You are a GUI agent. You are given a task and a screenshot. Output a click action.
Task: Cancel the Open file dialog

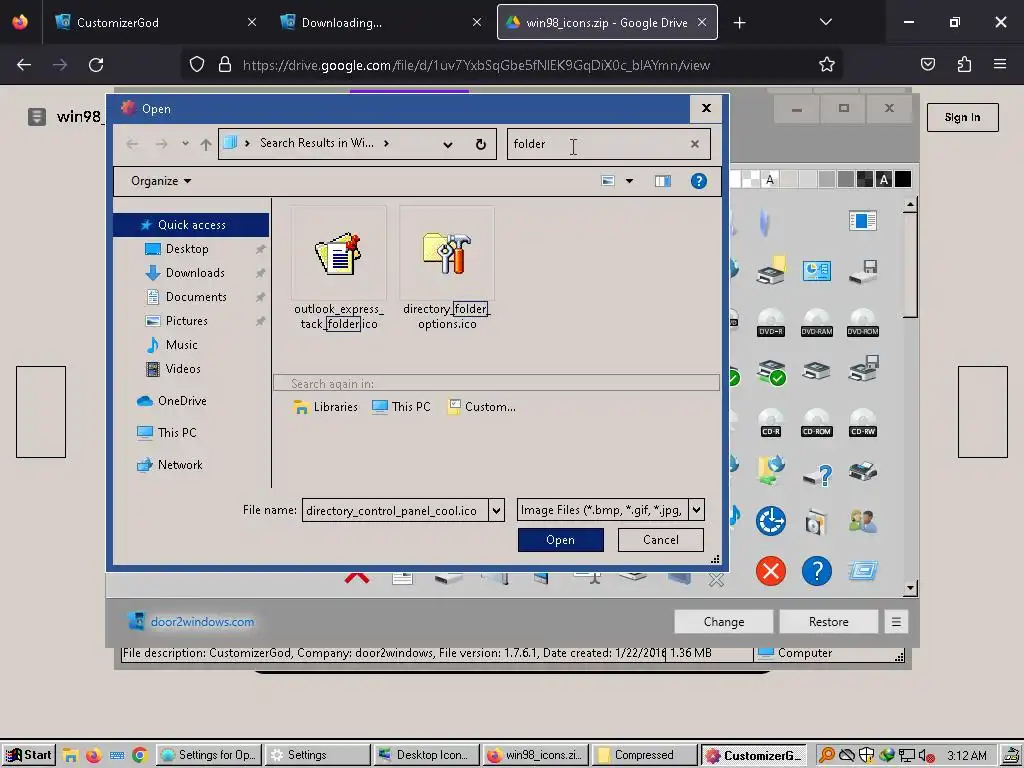(660, 540)
